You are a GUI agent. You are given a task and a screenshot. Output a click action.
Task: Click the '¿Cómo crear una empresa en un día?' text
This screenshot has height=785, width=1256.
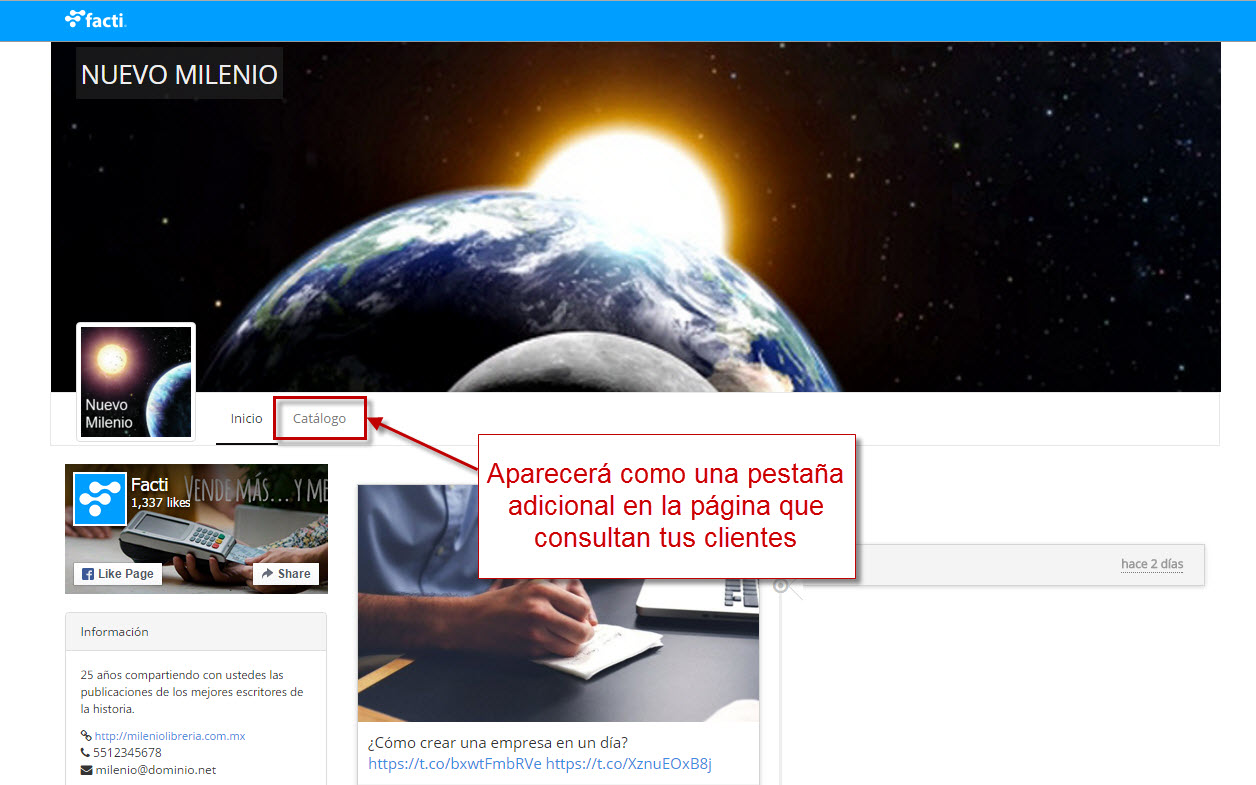[498, 743]
